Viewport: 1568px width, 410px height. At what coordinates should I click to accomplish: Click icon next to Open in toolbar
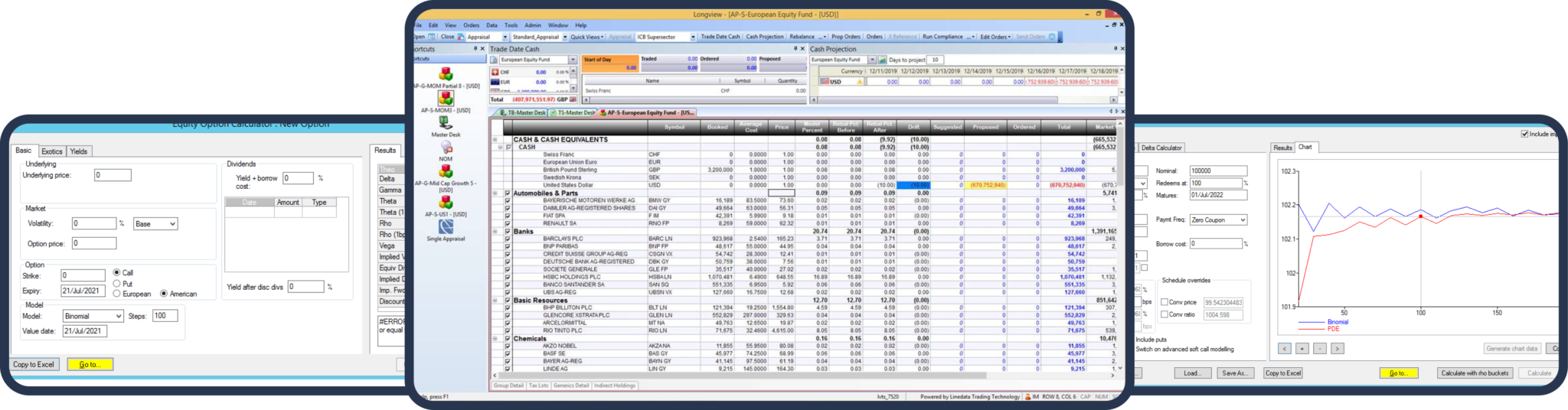(x=432, y=37)
